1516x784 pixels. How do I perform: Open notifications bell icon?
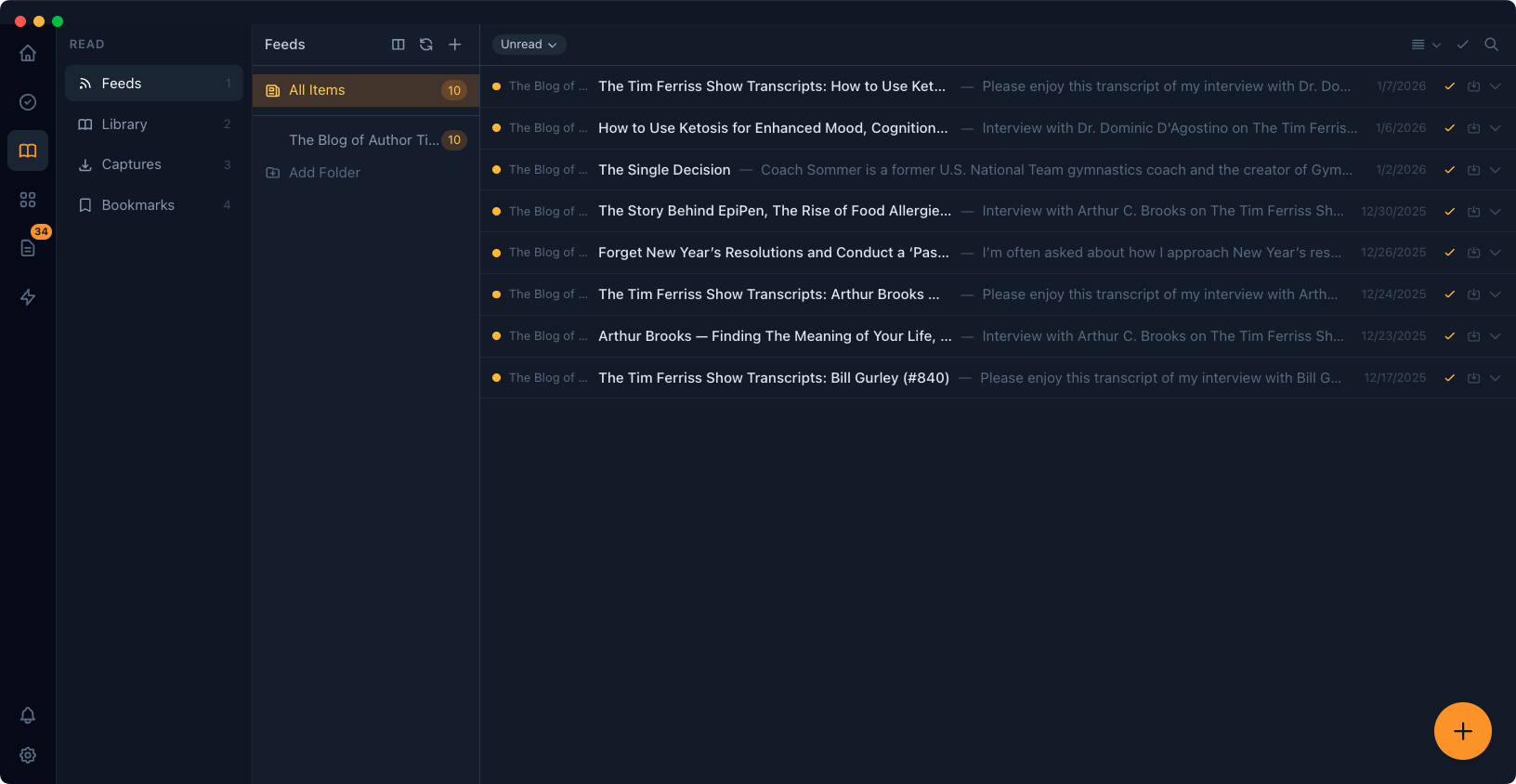pyautogui.click(x=28, y=715)
